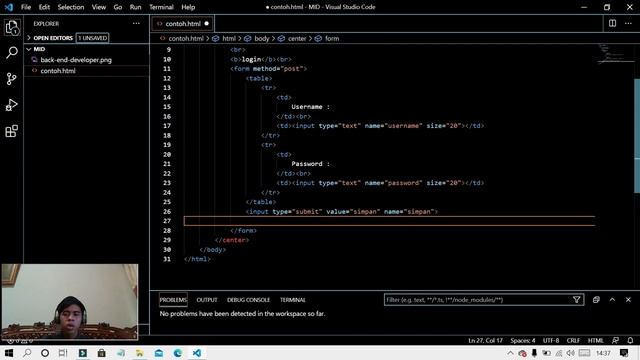640x360 pixels.
Task: Open Explorer panel more actions menu
Action: tap(136, 24)
